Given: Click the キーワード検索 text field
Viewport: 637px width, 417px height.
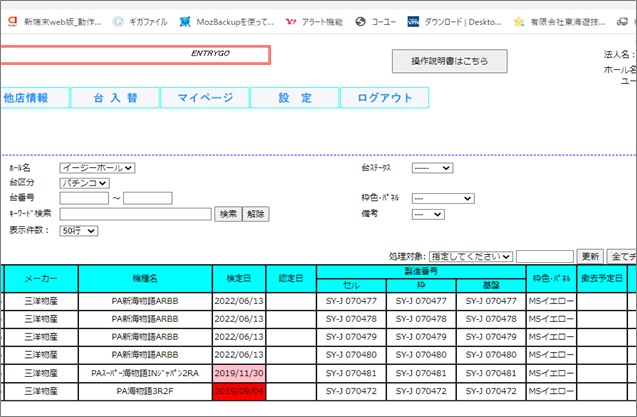Looking at the screenshot, I should tap(135, 214).
